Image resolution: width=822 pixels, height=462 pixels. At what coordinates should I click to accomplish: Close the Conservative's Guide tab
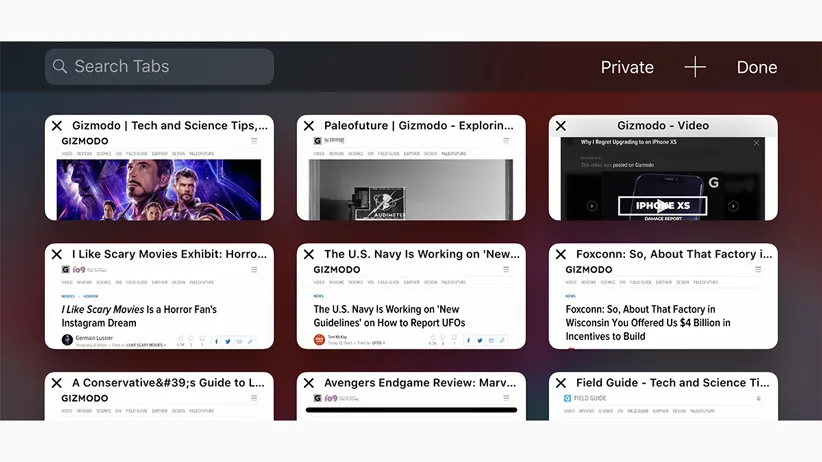(57, 383)
